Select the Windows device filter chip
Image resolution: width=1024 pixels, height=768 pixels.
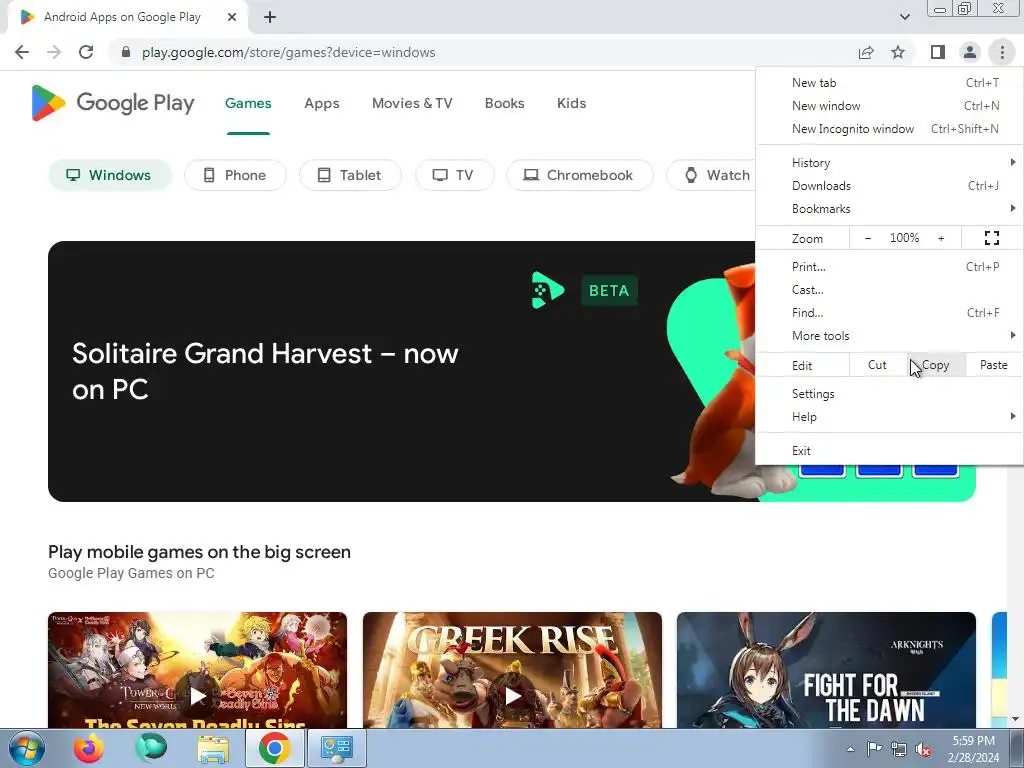[110, 175]
